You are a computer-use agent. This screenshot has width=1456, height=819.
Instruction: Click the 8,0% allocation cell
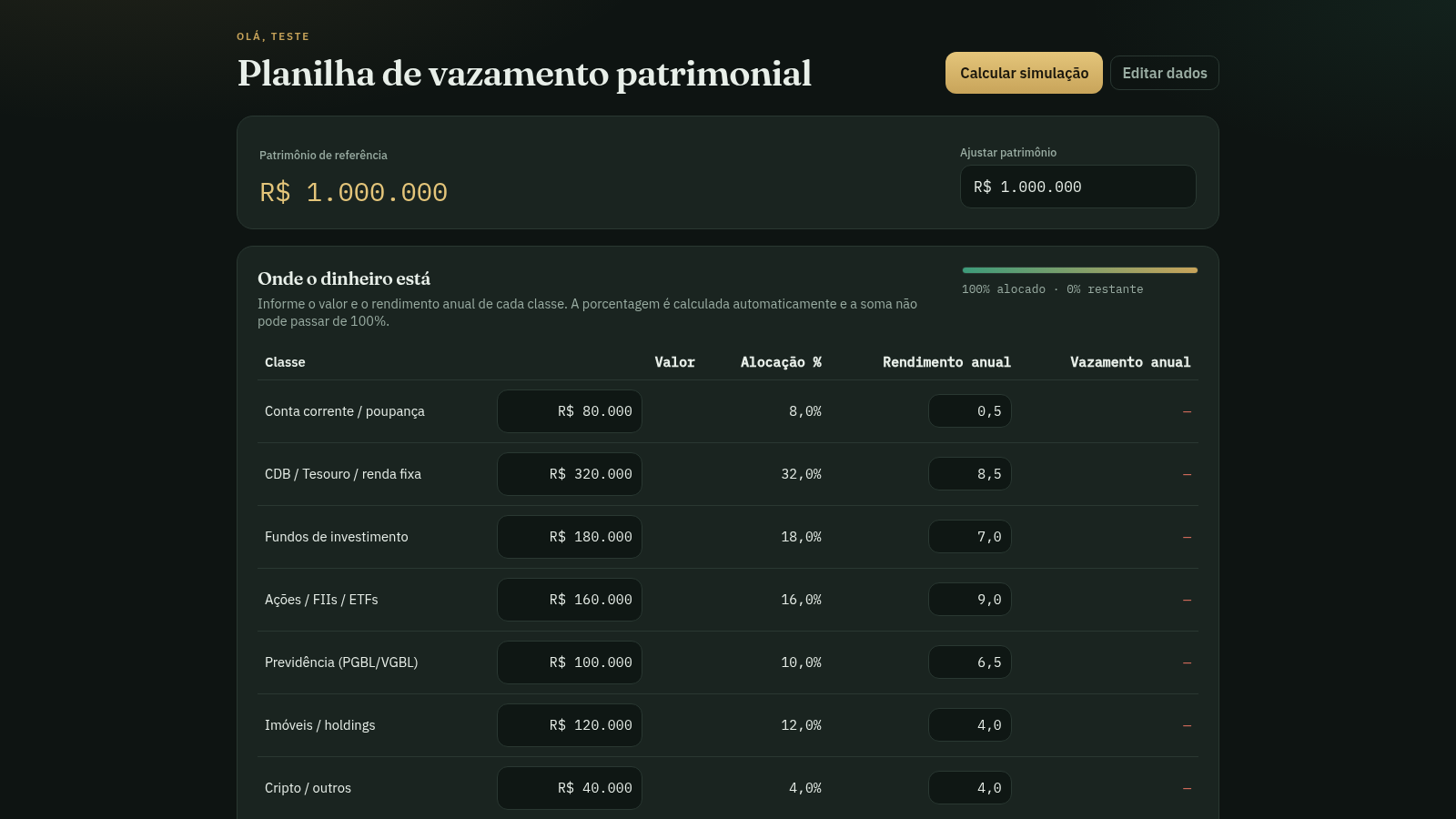coord(805,411)
